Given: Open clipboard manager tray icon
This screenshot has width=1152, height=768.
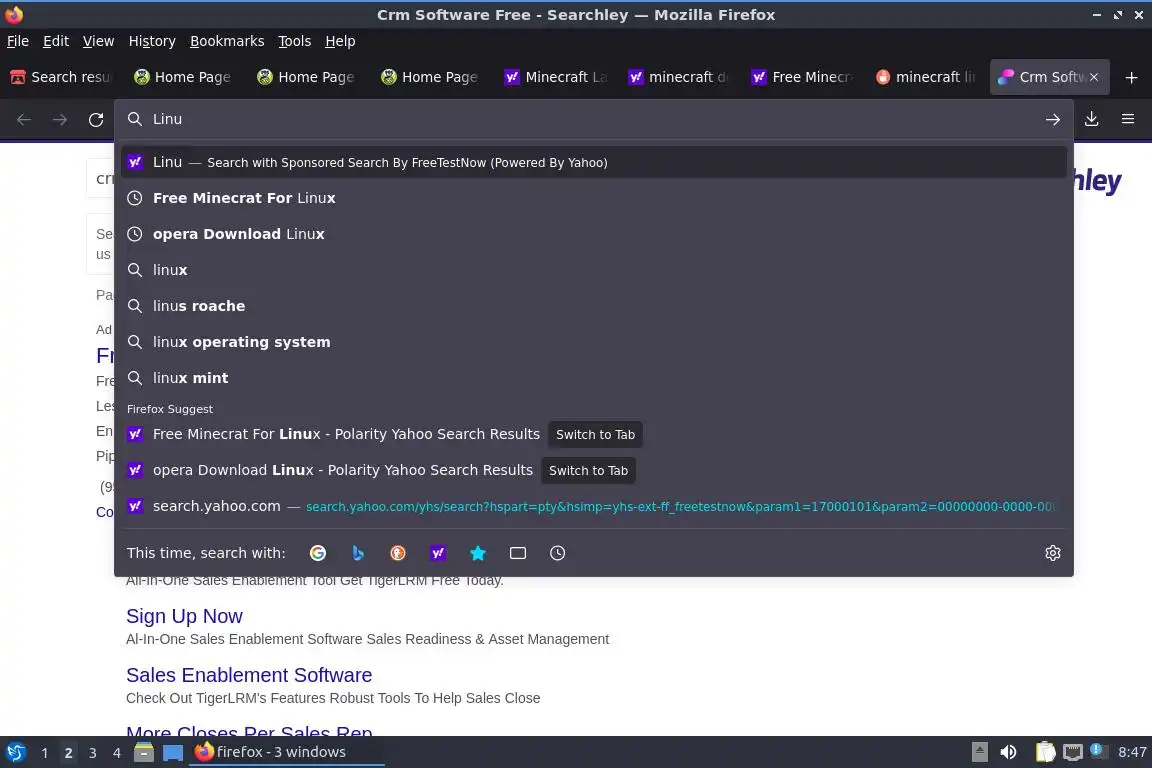Looking at the screenshot, I should click(x=1045, y=752).
